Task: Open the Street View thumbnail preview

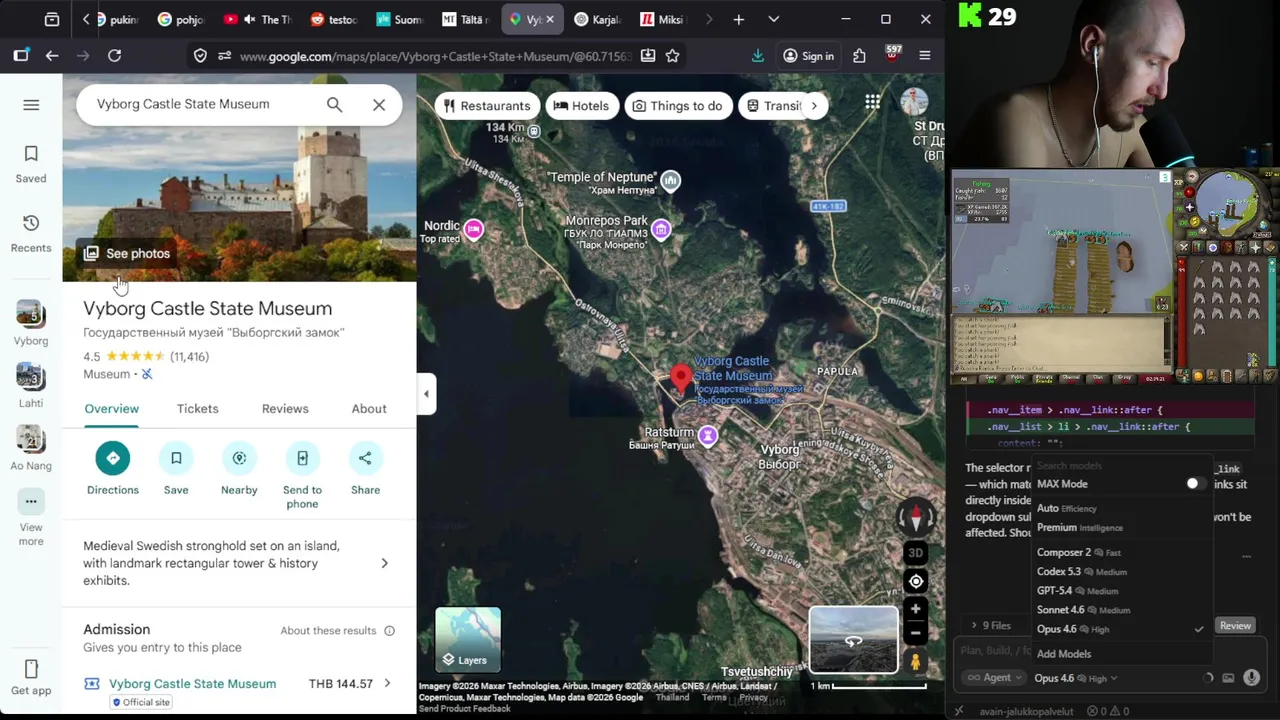Action: 853,639
